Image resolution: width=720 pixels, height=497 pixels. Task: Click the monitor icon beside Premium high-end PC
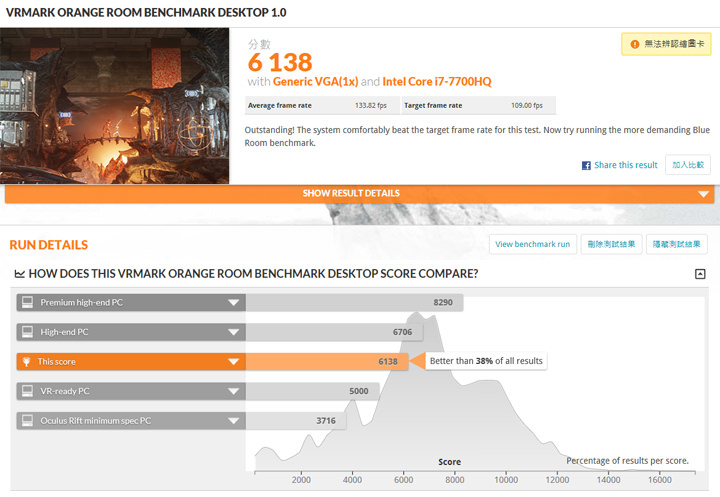point(28,302)
